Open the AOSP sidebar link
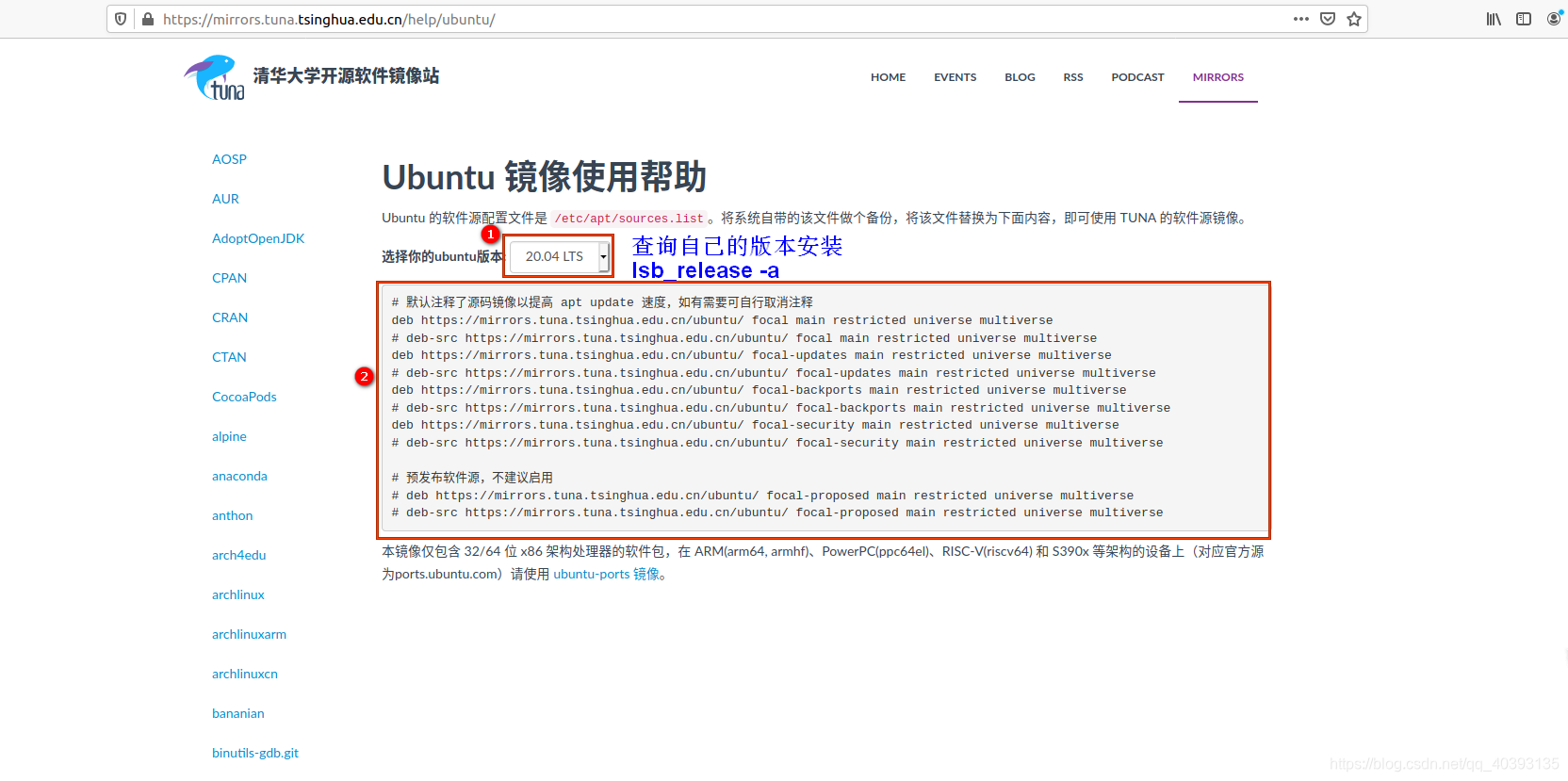1568x781 pixels. [229, 159]
